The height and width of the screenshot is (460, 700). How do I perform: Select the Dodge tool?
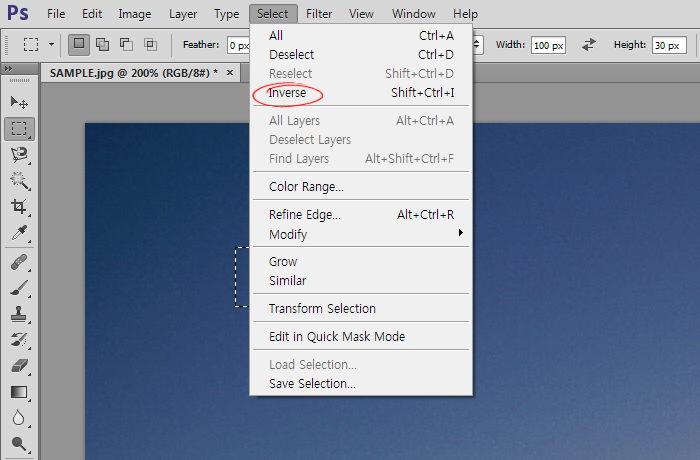point(19,444)
